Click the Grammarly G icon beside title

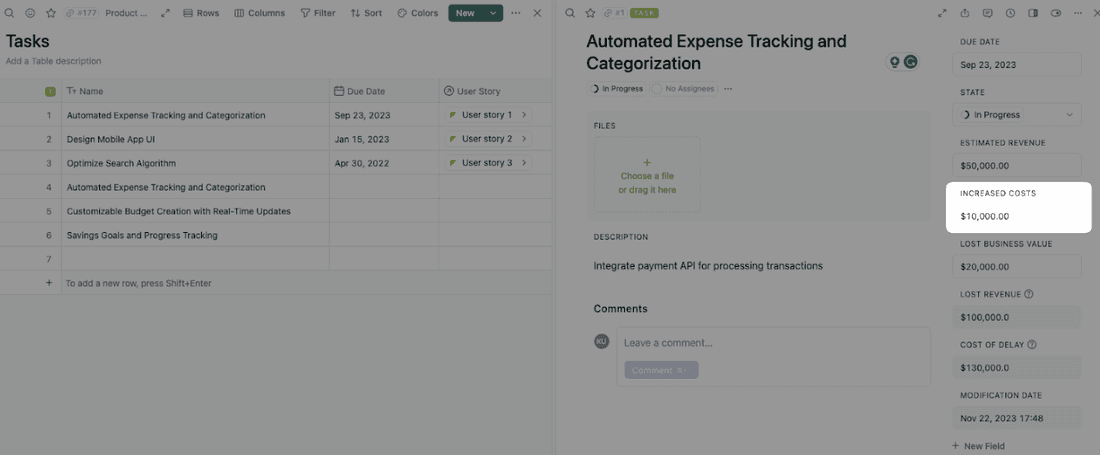coord(911,62)
